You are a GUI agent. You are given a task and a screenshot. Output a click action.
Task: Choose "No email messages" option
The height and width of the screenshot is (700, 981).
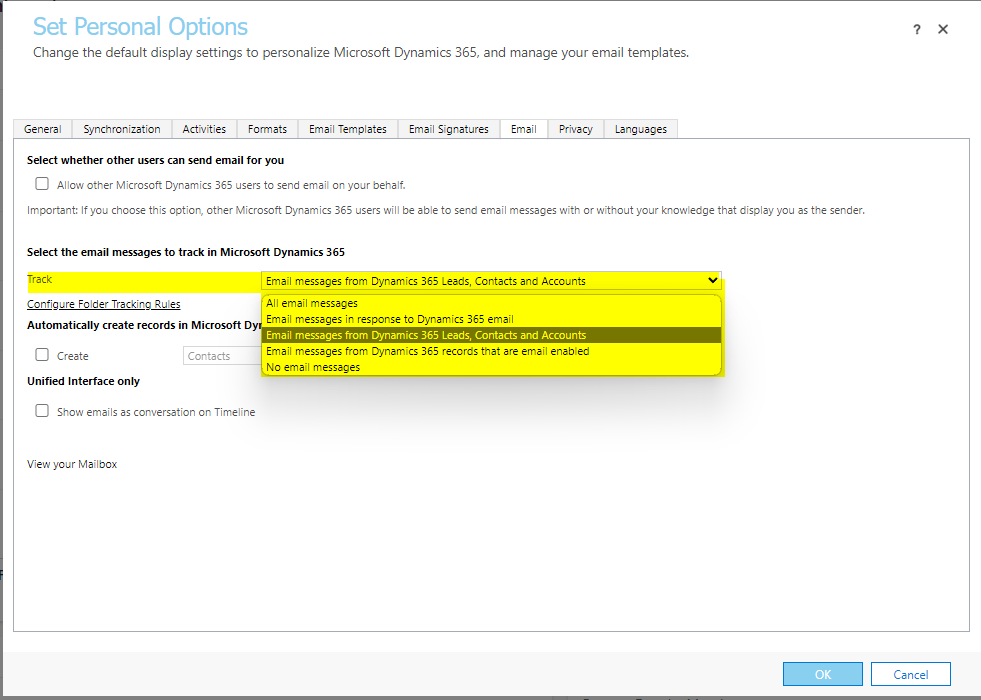coord(491,367)
